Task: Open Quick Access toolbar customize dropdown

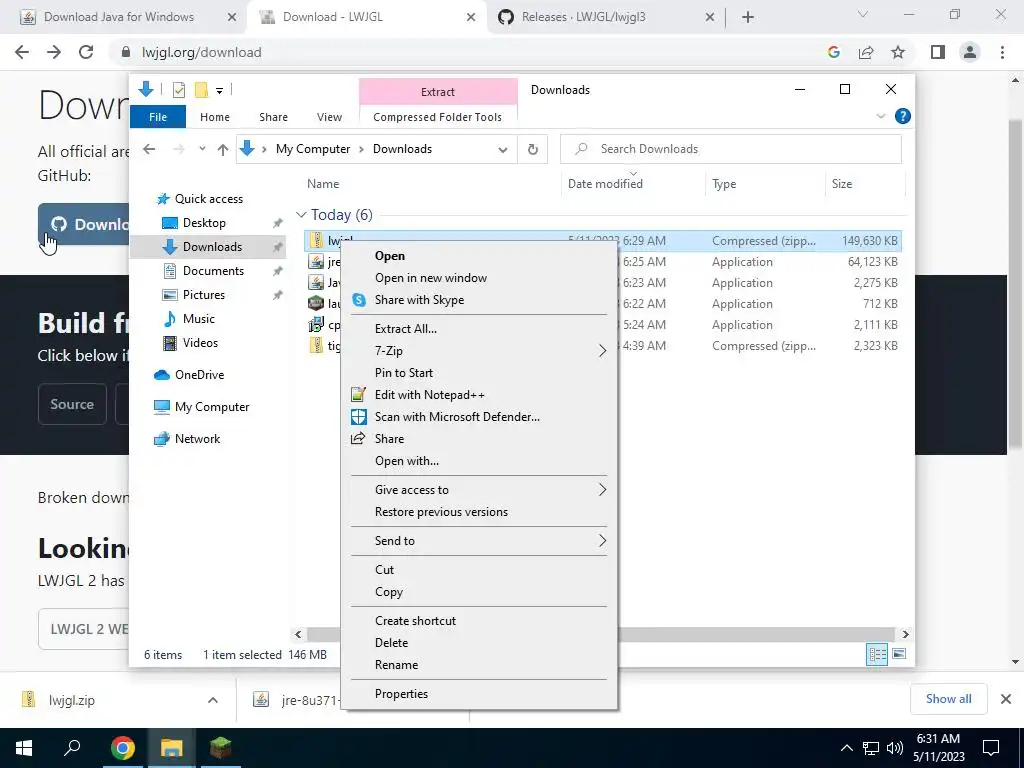Action: click(219, 90)
